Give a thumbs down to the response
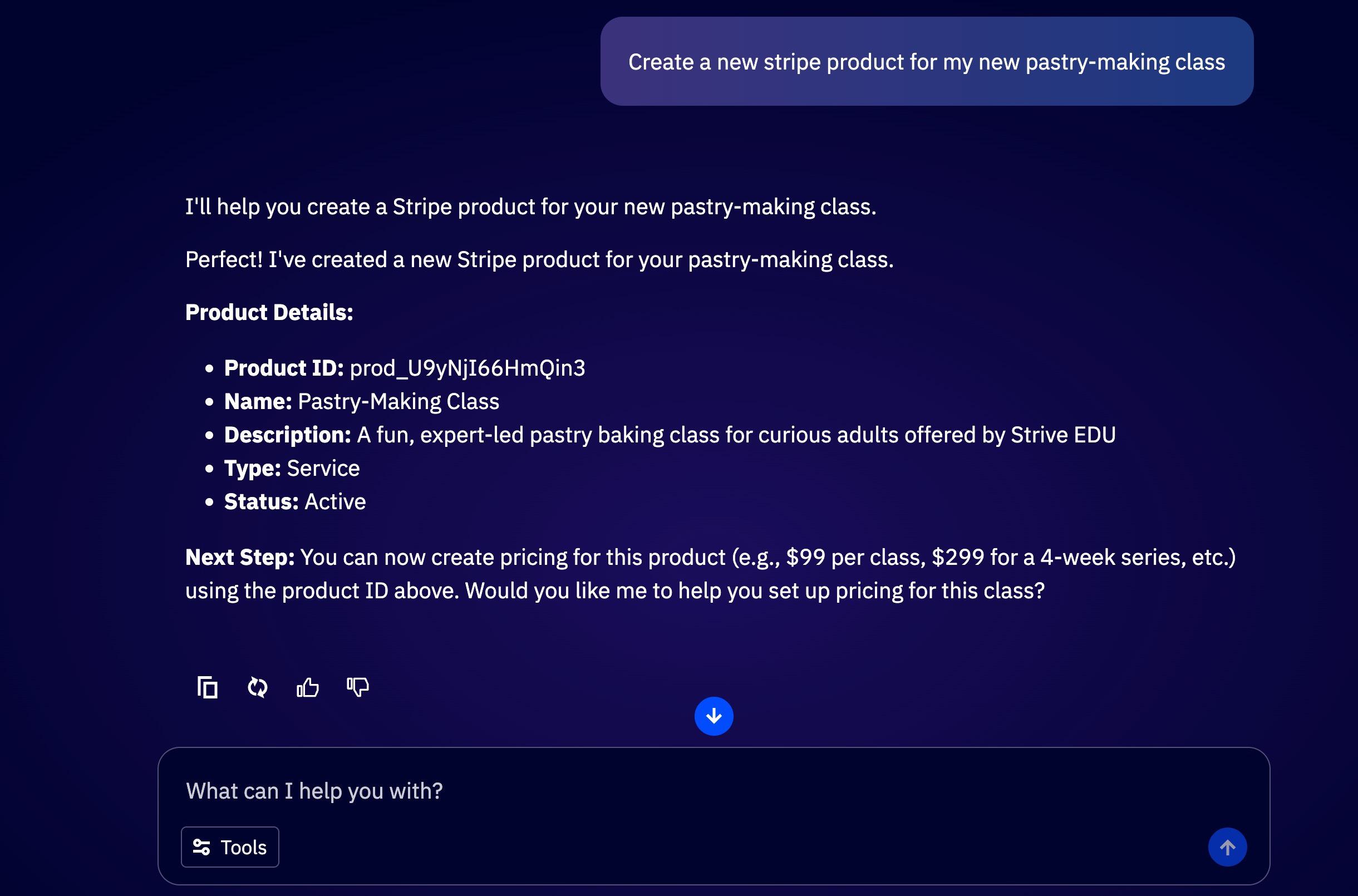Viewport: 1358px width, 896px height. click(x=357, y=687)
